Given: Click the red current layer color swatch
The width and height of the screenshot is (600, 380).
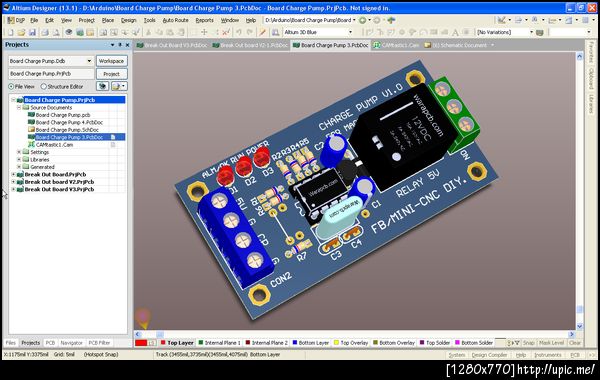Looking at the screenshot, I should [141, 343].
